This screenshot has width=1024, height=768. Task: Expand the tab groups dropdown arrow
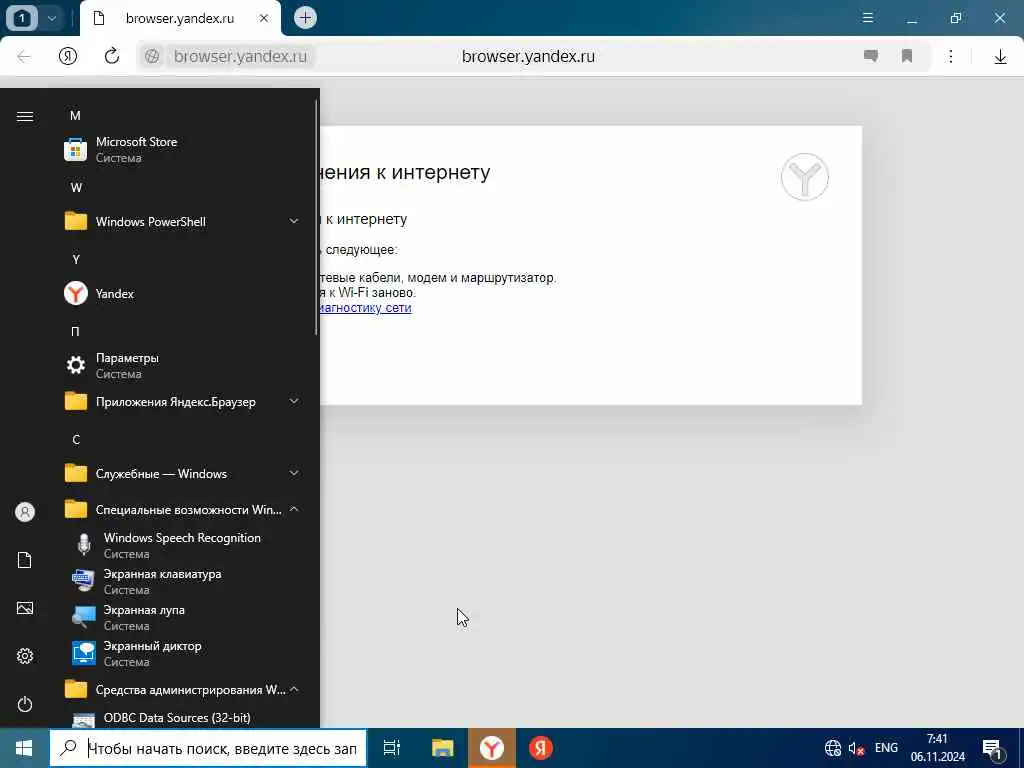point(52,18)
